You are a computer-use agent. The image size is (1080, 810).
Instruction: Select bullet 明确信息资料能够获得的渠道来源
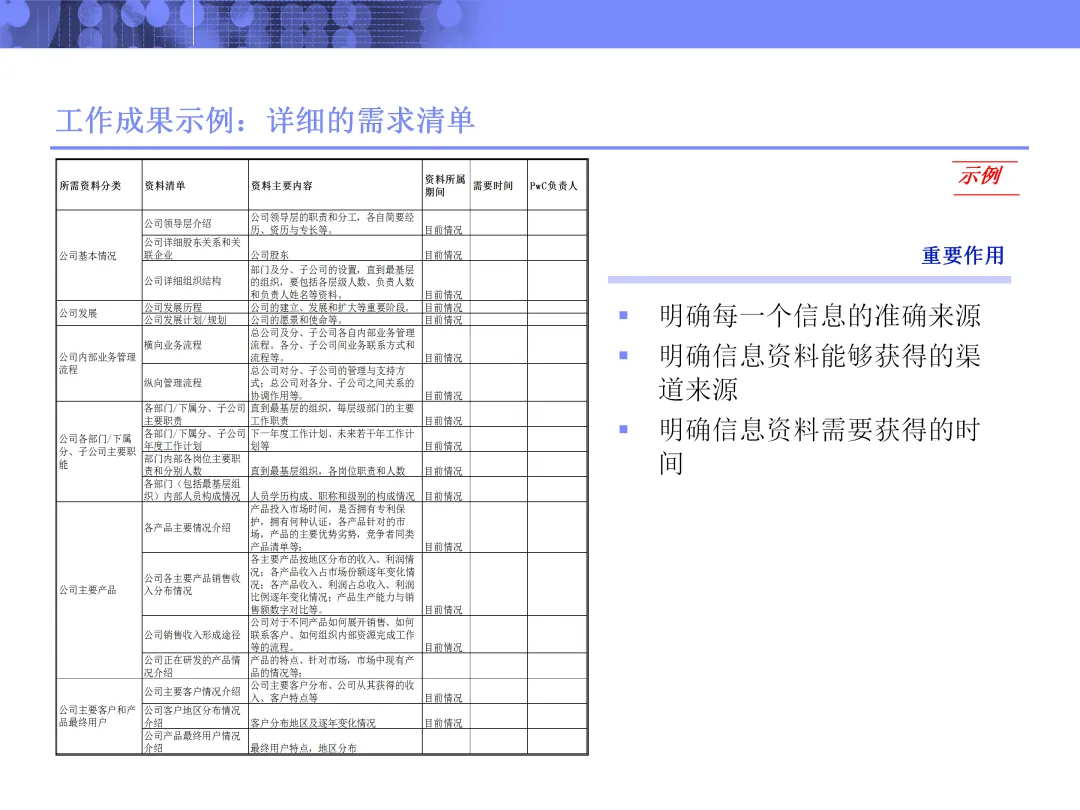820,373
